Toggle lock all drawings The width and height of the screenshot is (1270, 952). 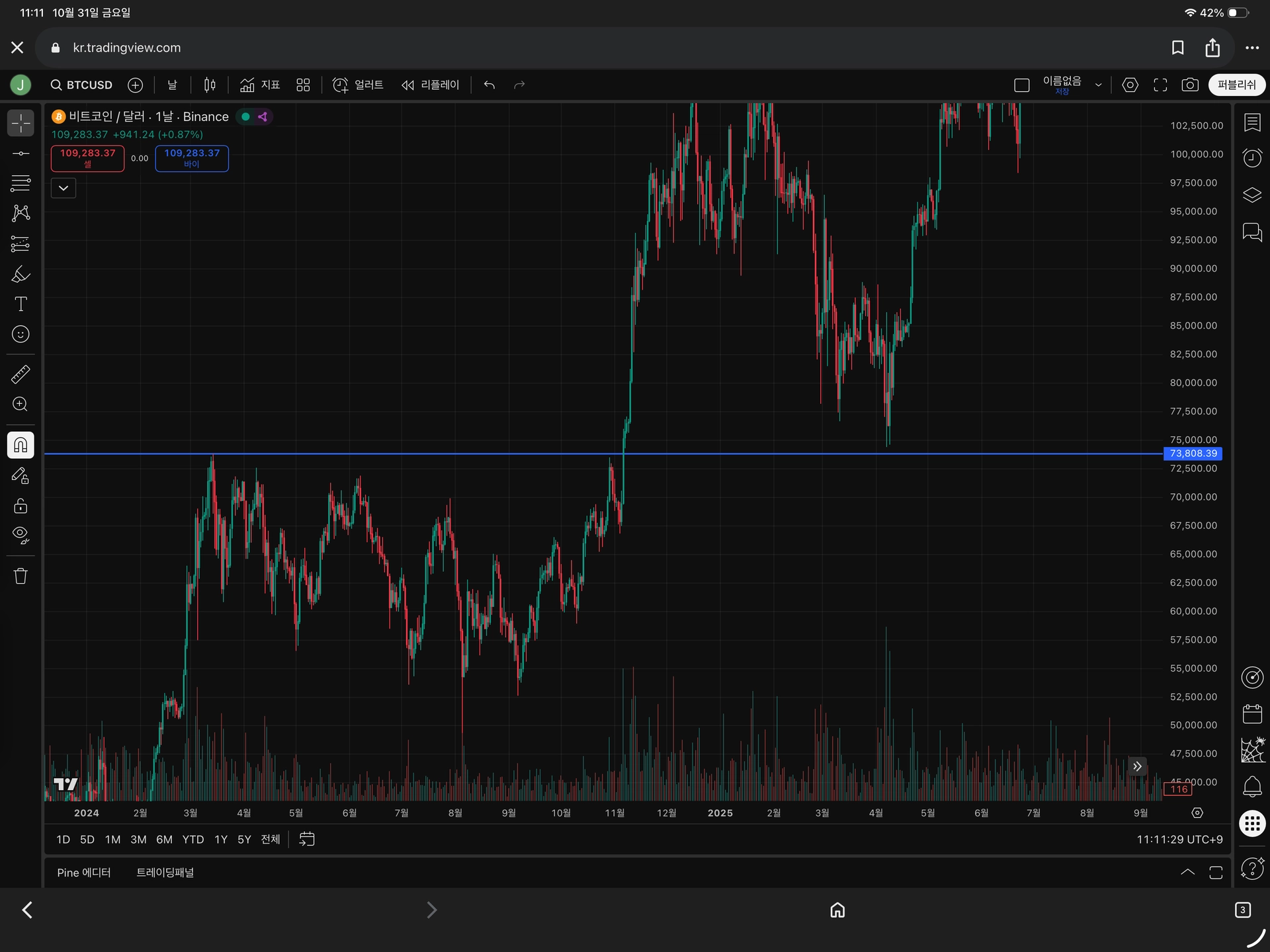[21, 506]
